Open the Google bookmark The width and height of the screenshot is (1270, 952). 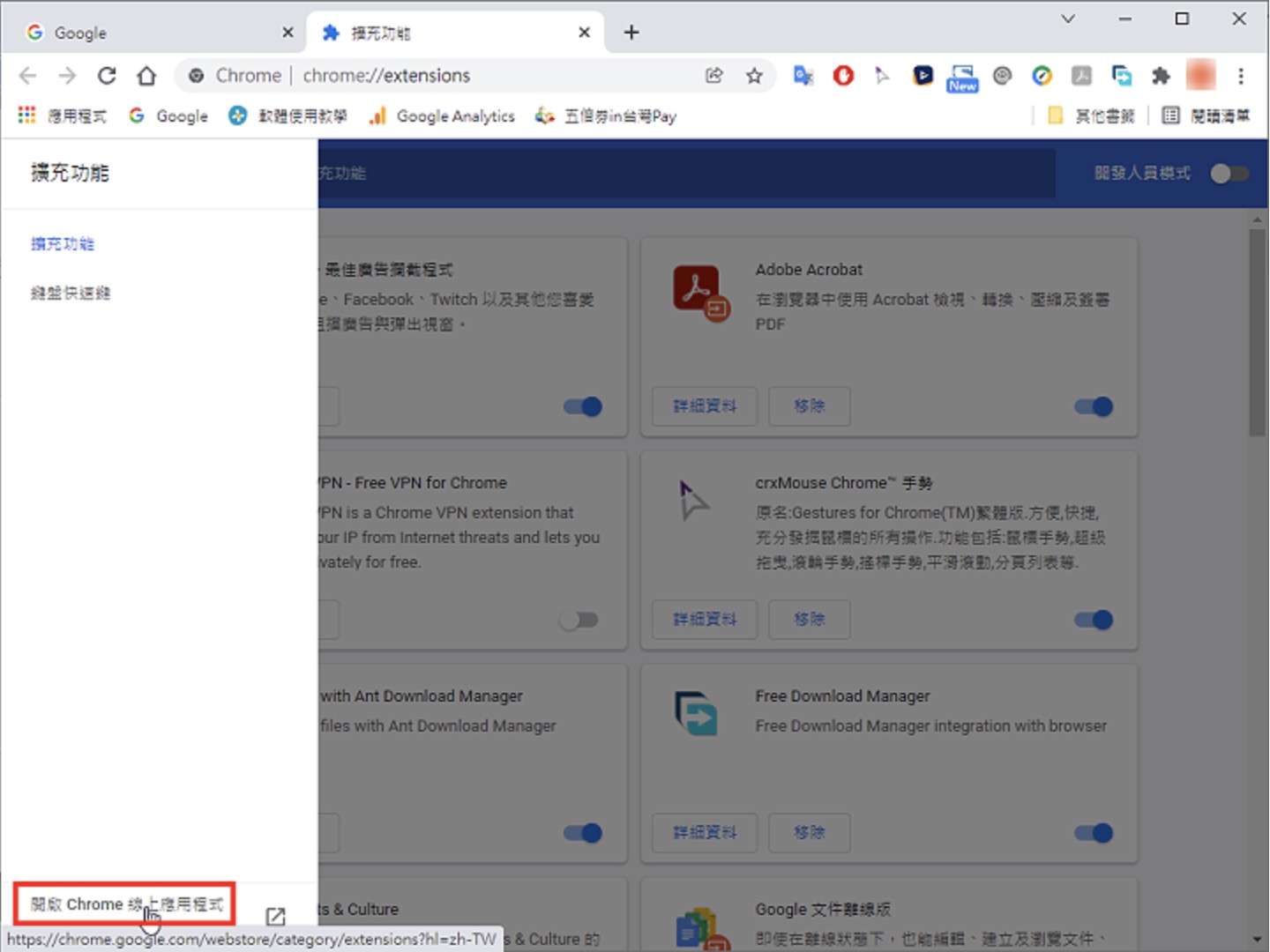click(168, 115)
